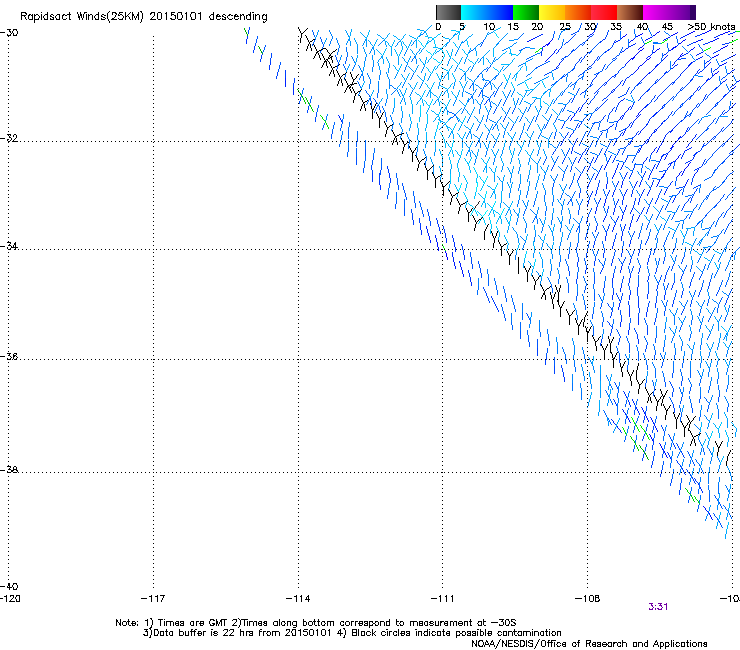Click the magenta 40-45 knots swatch
Screen dimensions: 740x650
(x=656, y=12)
